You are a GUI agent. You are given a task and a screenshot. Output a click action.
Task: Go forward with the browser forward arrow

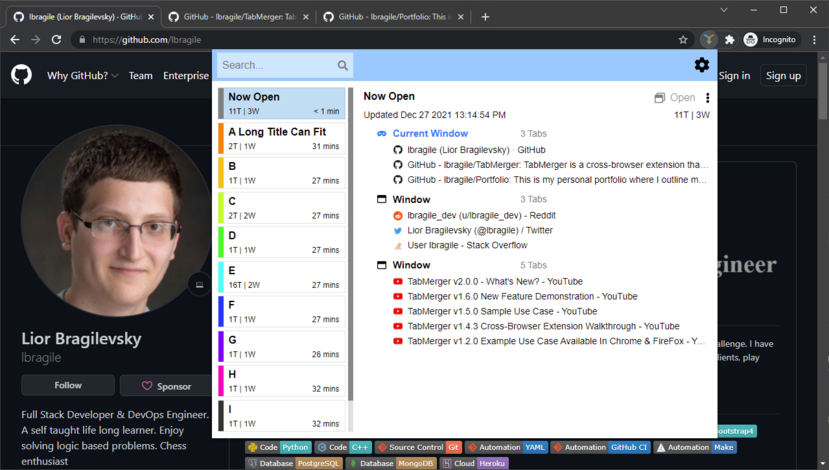tap(35, 40)
